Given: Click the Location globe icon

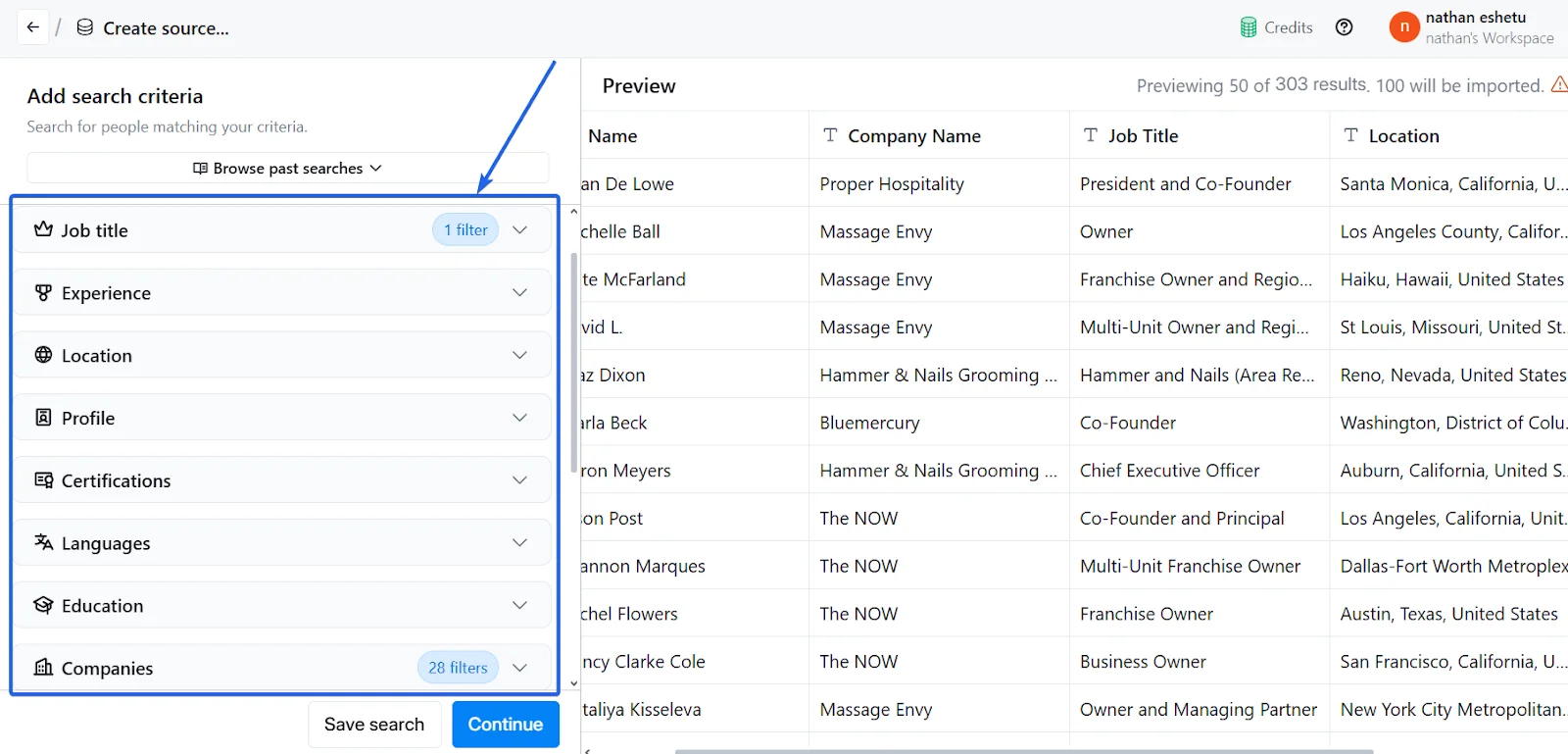Looking at the screenshot, I should [x=43, y=355].
